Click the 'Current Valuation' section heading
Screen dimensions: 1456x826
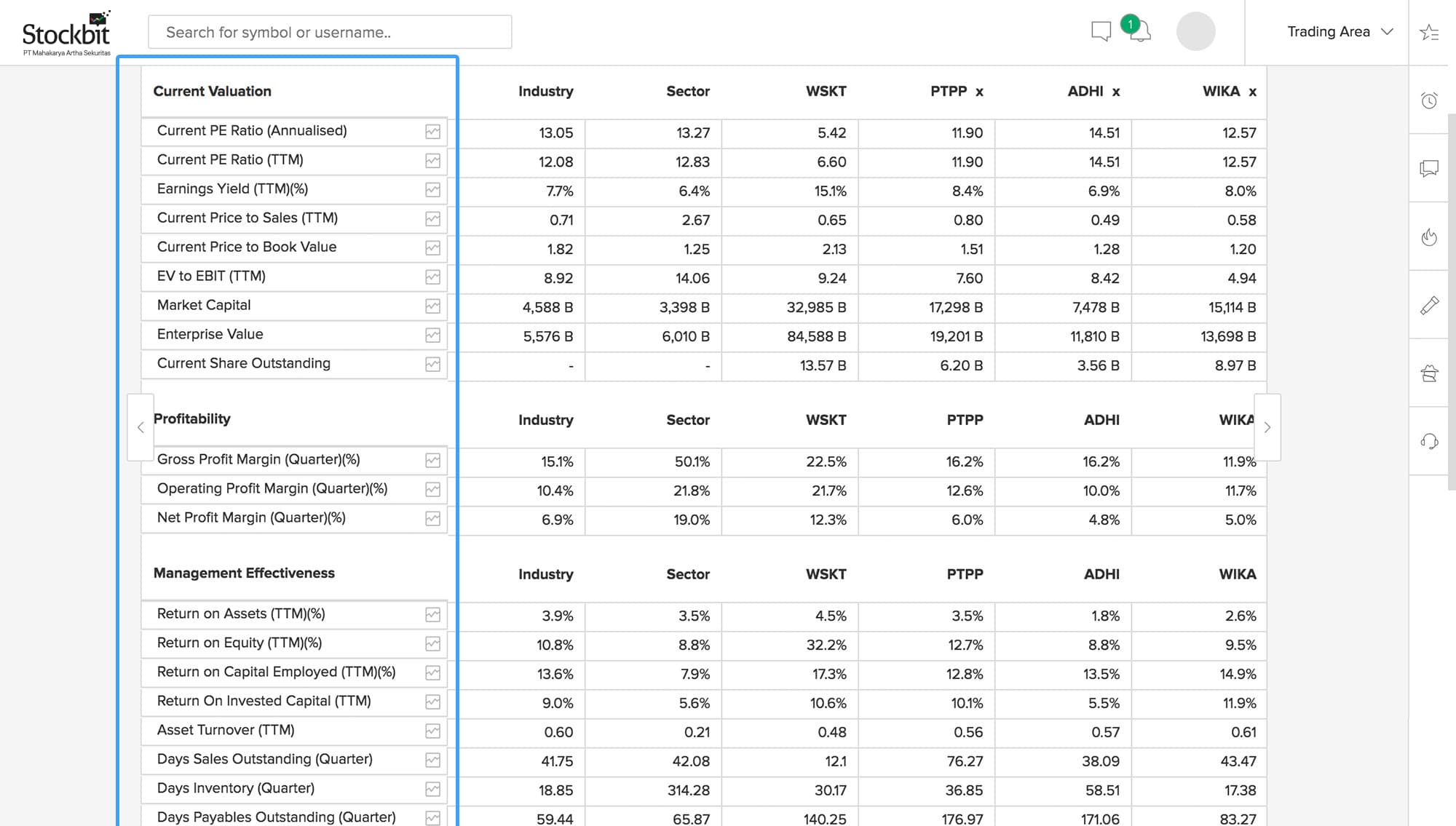(212, 91)
